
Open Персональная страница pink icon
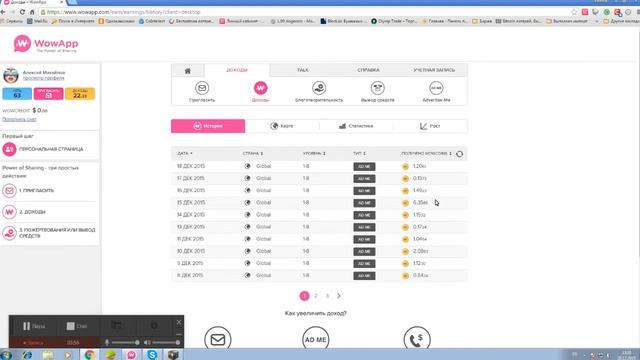coord(9,149)
